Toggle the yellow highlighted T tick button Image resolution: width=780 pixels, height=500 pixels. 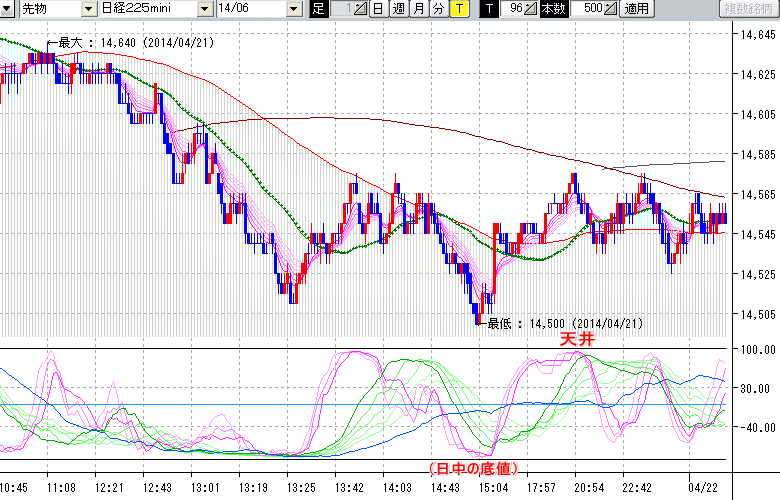pyautogui.click(x=459, y=9)
